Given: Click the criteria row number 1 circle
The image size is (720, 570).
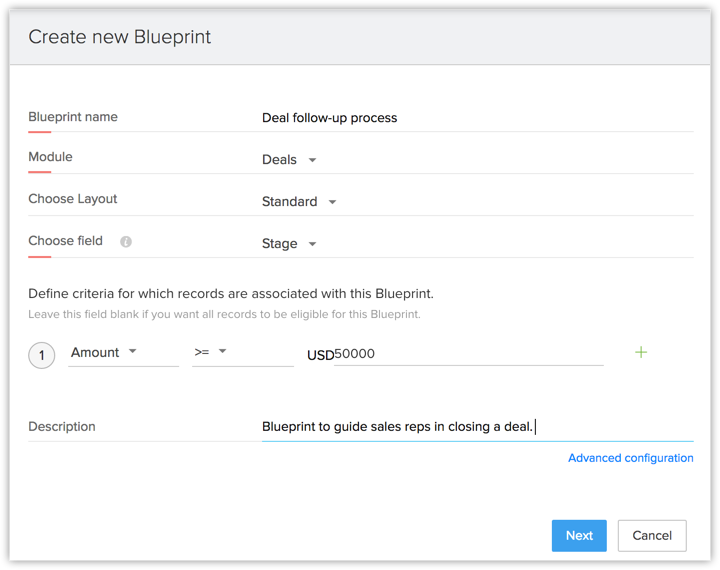Looking at the screenshot, I should pos(41,354).
